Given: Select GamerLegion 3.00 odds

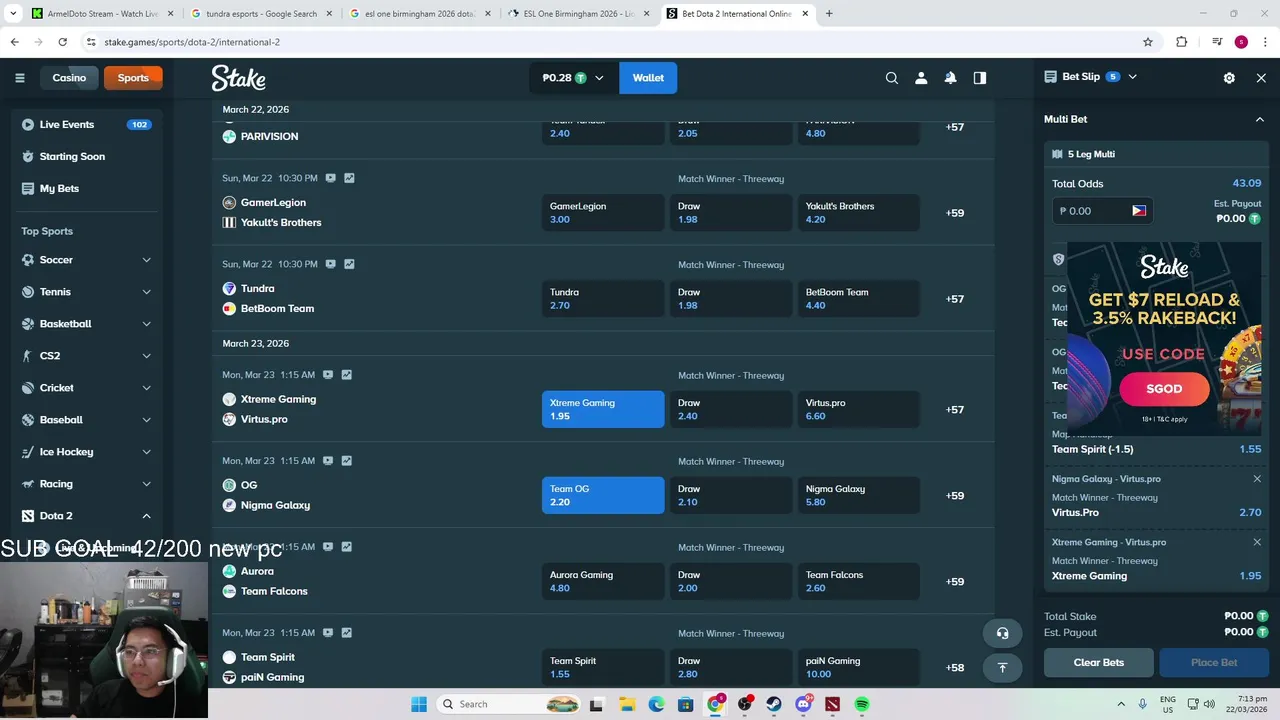Looking at the screenshot, I should coord(603,213).
